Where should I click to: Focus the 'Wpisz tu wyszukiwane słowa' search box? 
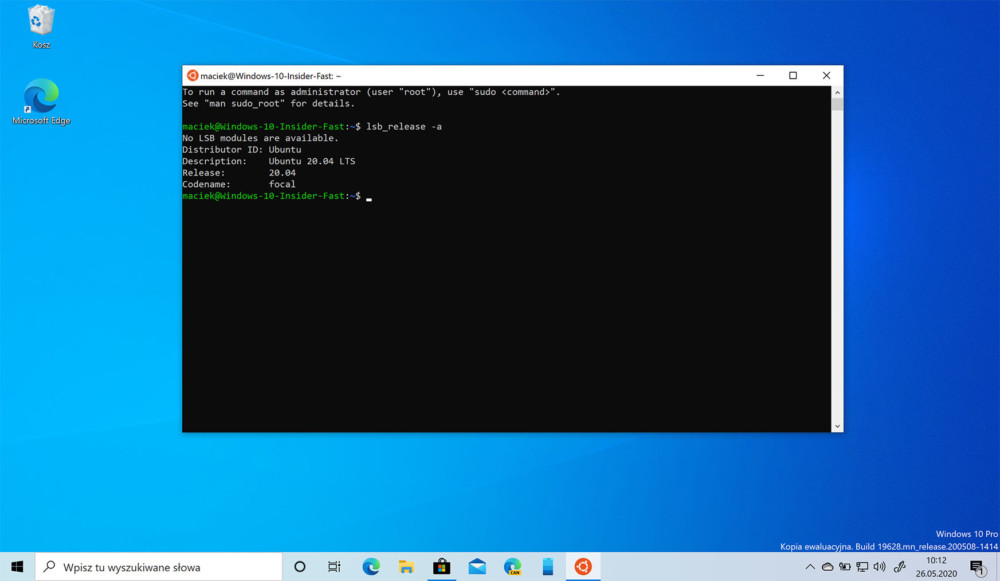158,566
